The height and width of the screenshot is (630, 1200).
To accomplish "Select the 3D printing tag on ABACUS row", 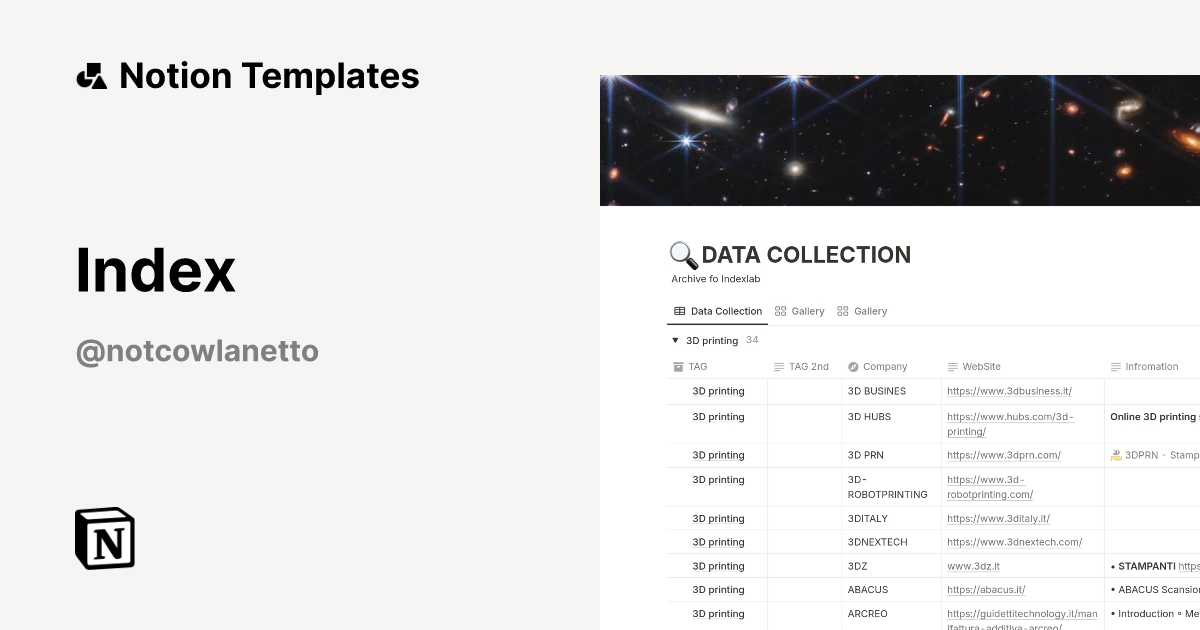I will pos(719,589).
